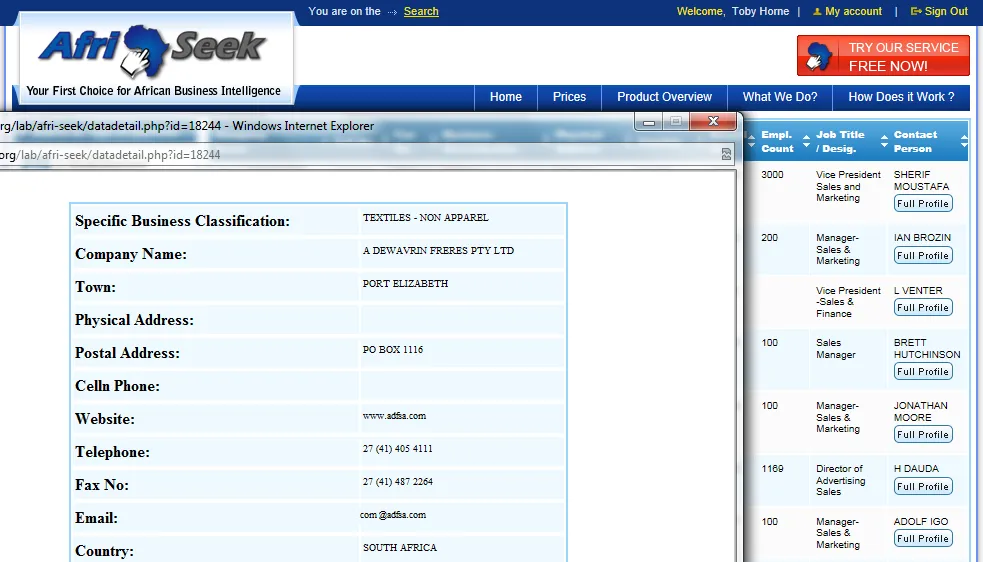The height and width of the screenshot is (562, 983).
Task: Open the Product Overview menu item
Action: tap(664, 97)
